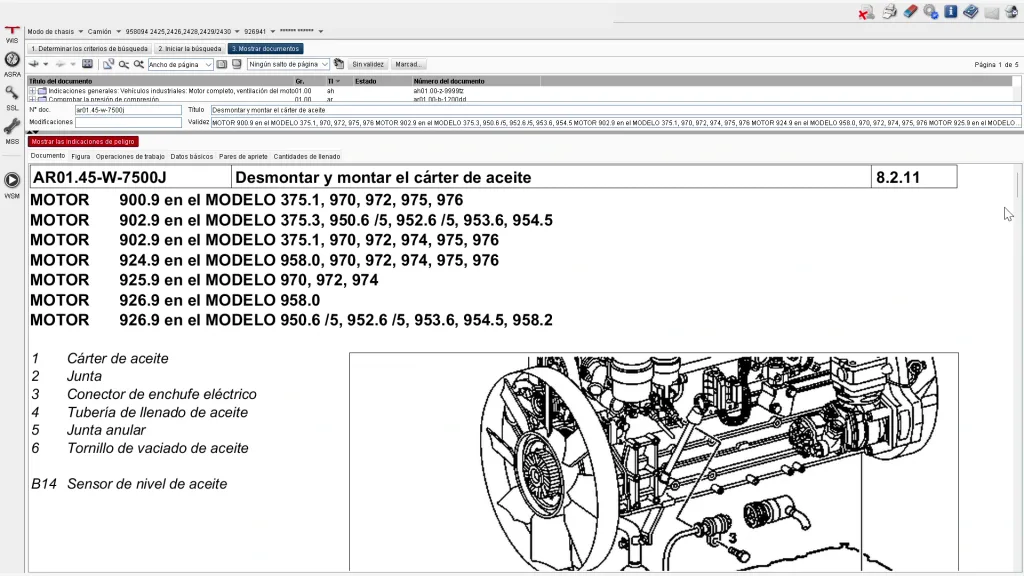This screenshot has width=1024, height=576.
Task: Click the engine illustration figure
Action: (x=654, y=462)
